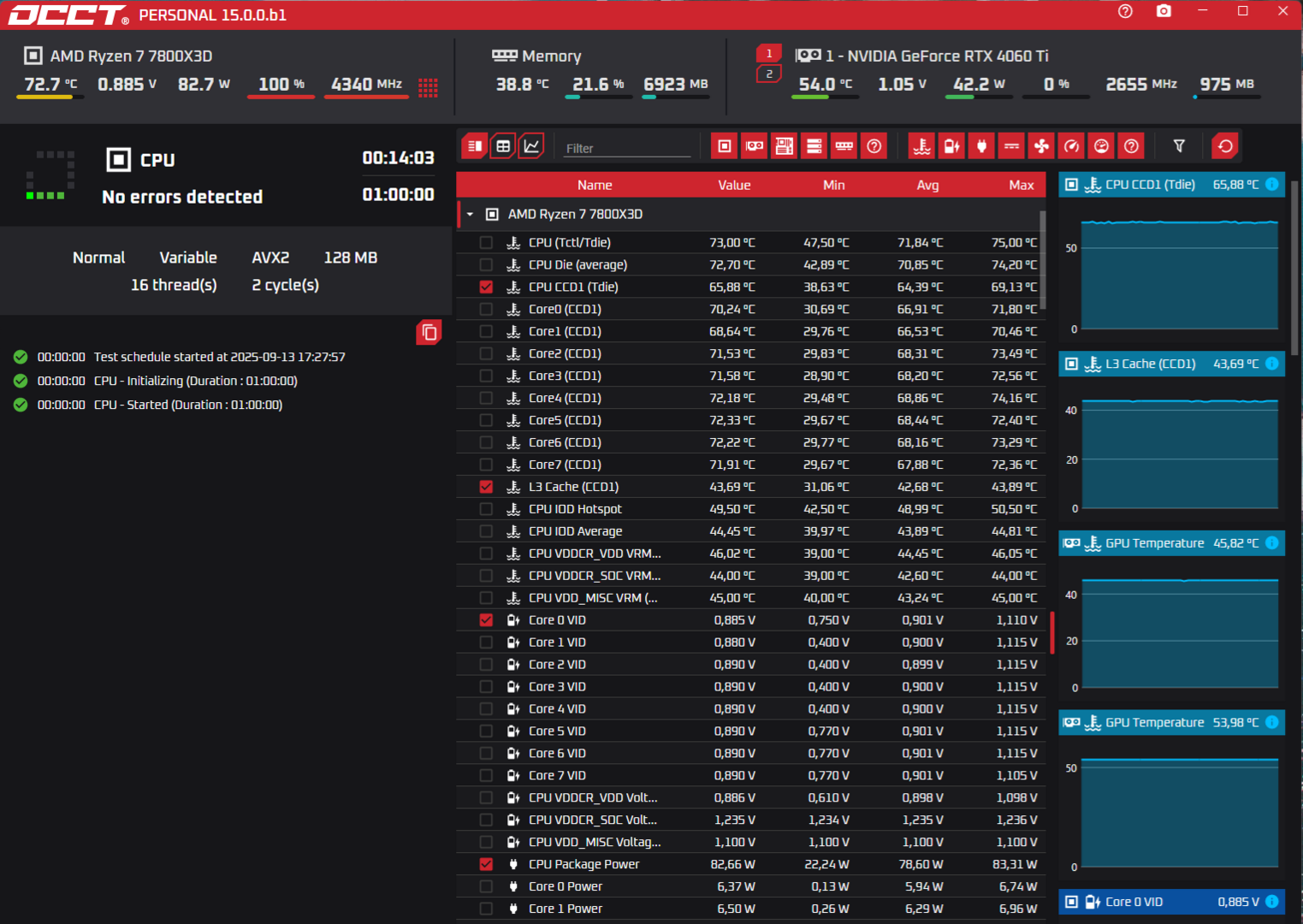The height and width of the screenshot is (924, 1303).
Task: Click the AMD Ryzen 7 7800X3D header label
Action: 131,56
